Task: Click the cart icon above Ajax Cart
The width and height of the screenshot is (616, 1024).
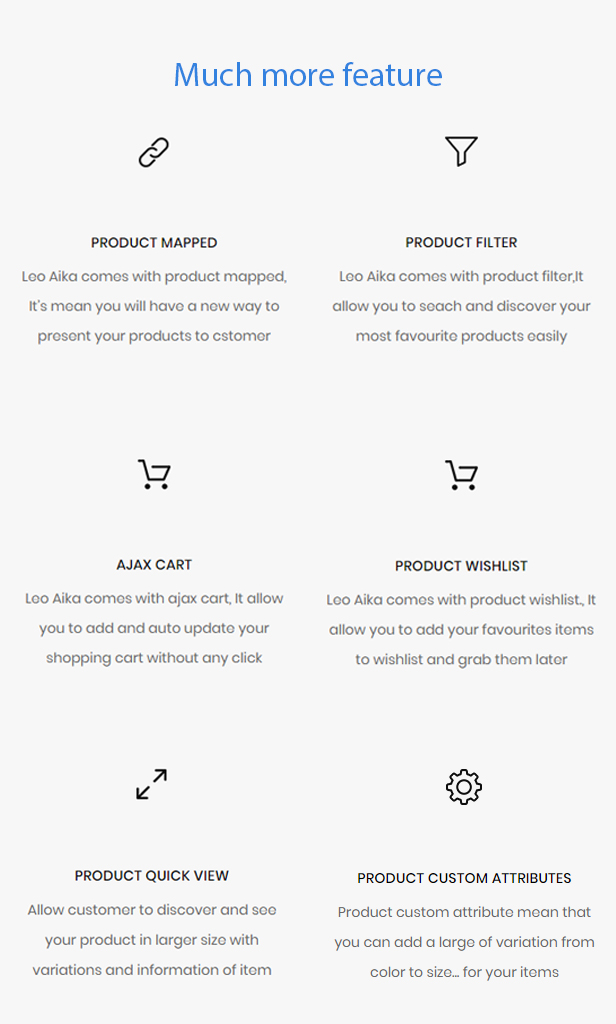Action: click(x=154, y=474)
